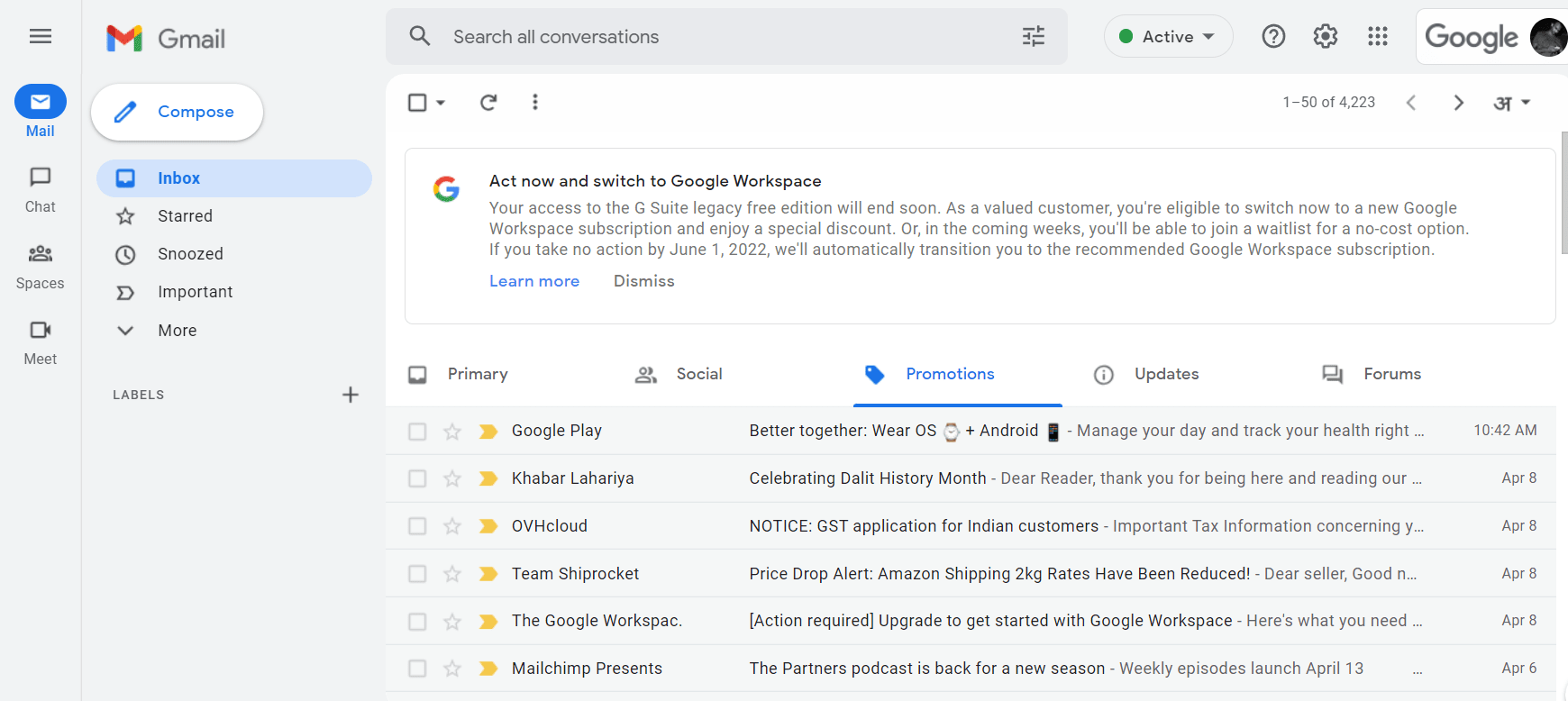Click the Compose button
Screen dimensions: 1568x701
tap(178, 112)
